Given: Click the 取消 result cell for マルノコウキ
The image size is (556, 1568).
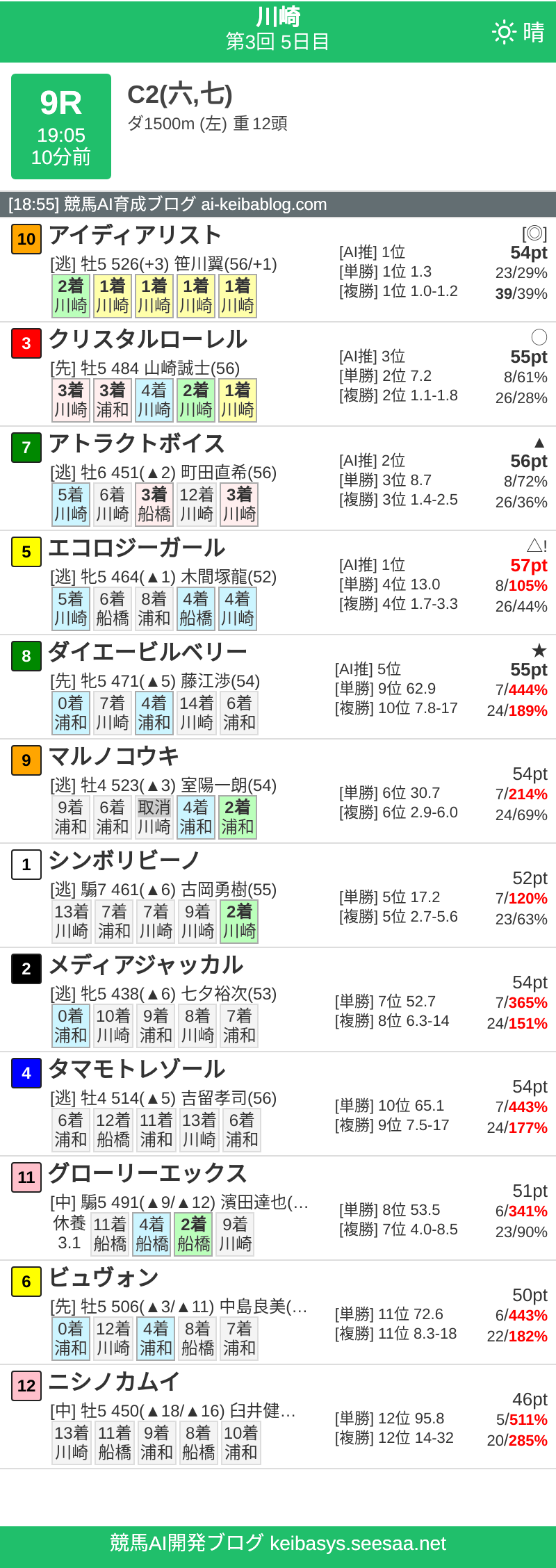Looking at the screenshot, I should (x=154, y=817).
